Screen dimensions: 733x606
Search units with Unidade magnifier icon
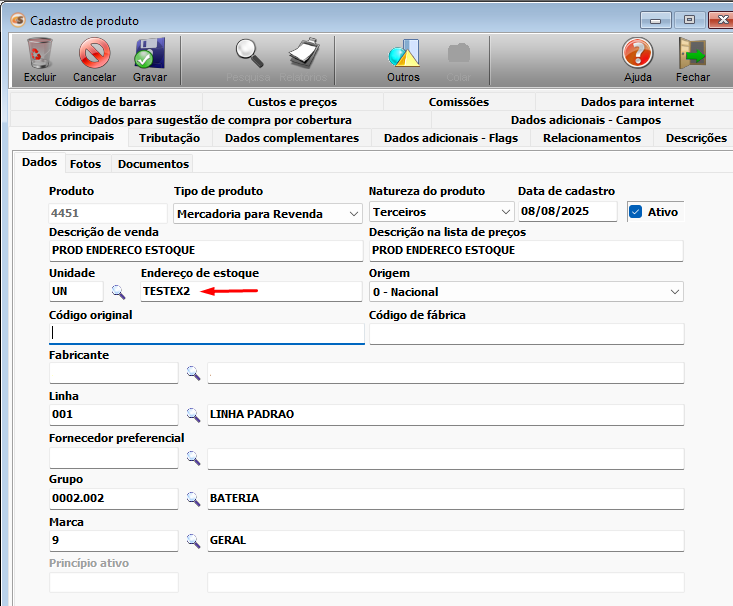pyautogui.click(x=118, y=292)
